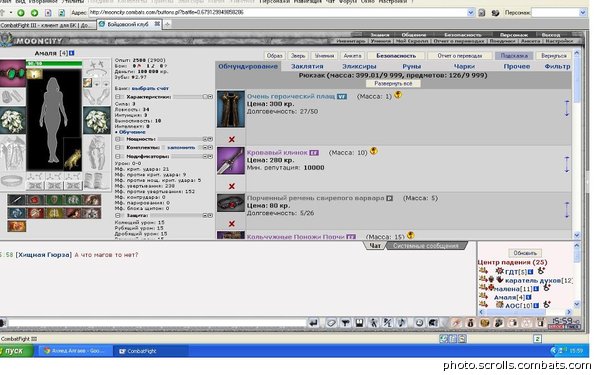Click the red X under the barbarian belt
This screenshot has width=600, height=375.
click(x=232, y=223)
